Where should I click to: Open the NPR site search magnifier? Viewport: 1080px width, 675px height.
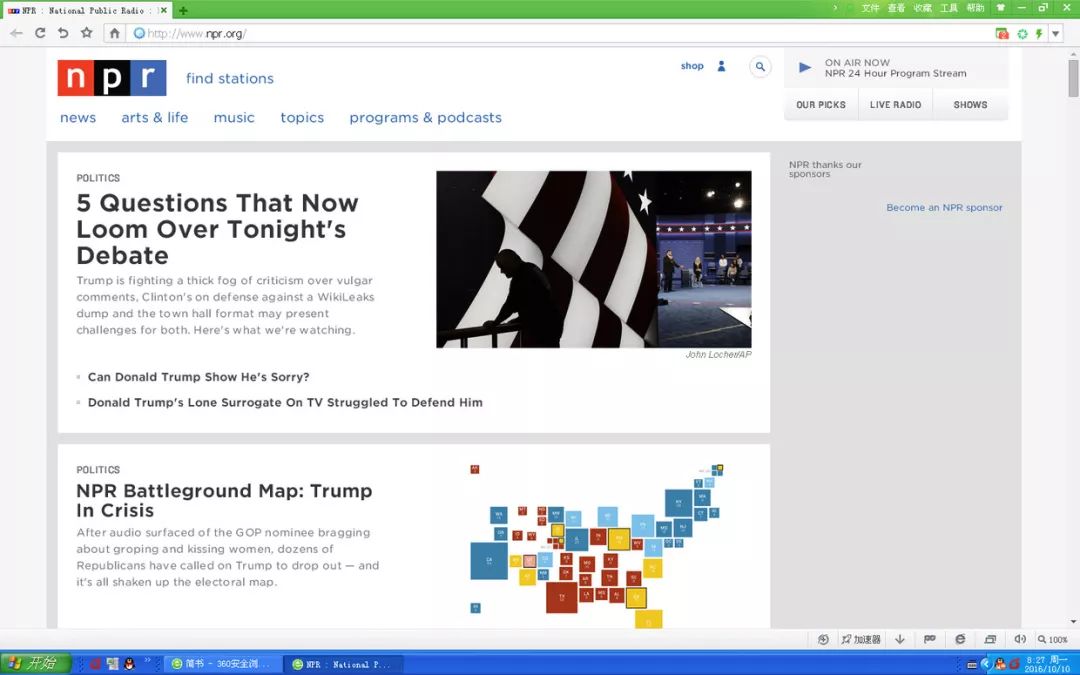point(760,67)
